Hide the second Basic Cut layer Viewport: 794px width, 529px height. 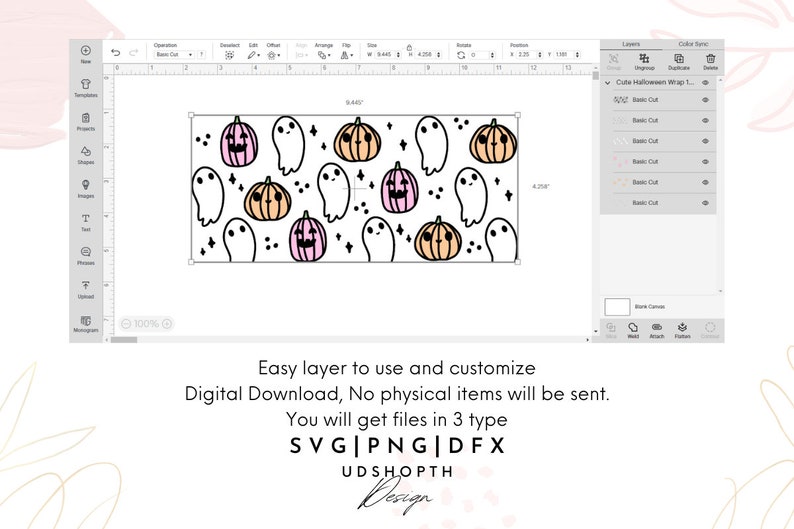(705, 120)
